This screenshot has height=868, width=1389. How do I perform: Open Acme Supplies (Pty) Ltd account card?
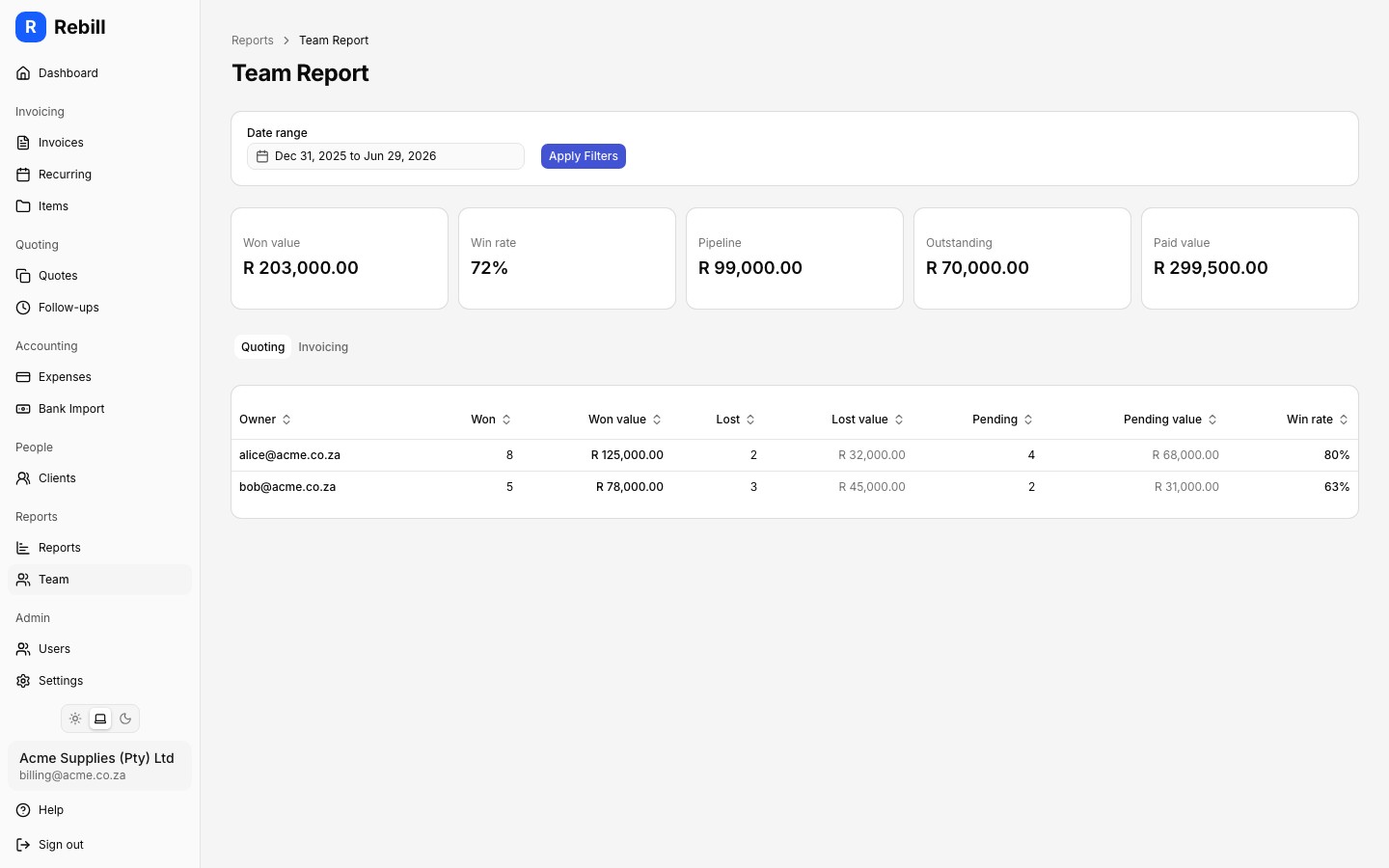[99, 766]
